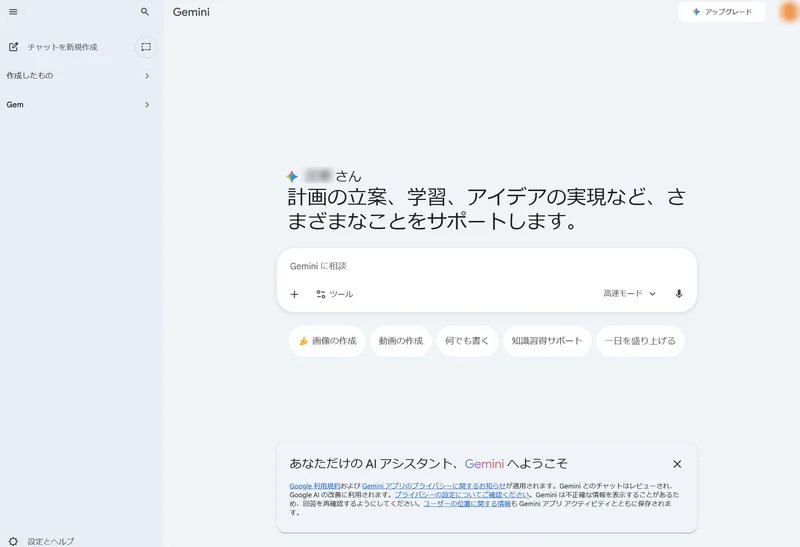Select the 動画の作成 suggestion chip
The image size is (800, 547).
(x=401, y=341)
